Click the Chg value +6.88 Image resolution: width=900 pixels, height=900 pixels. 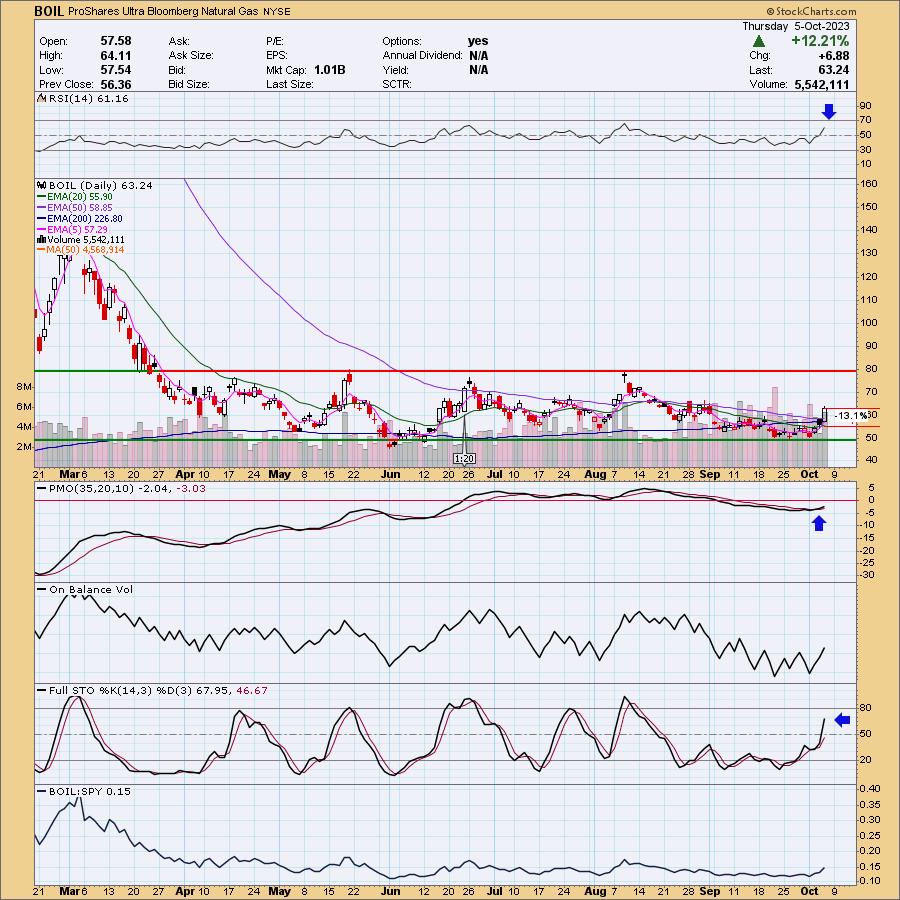coord(835,55)
